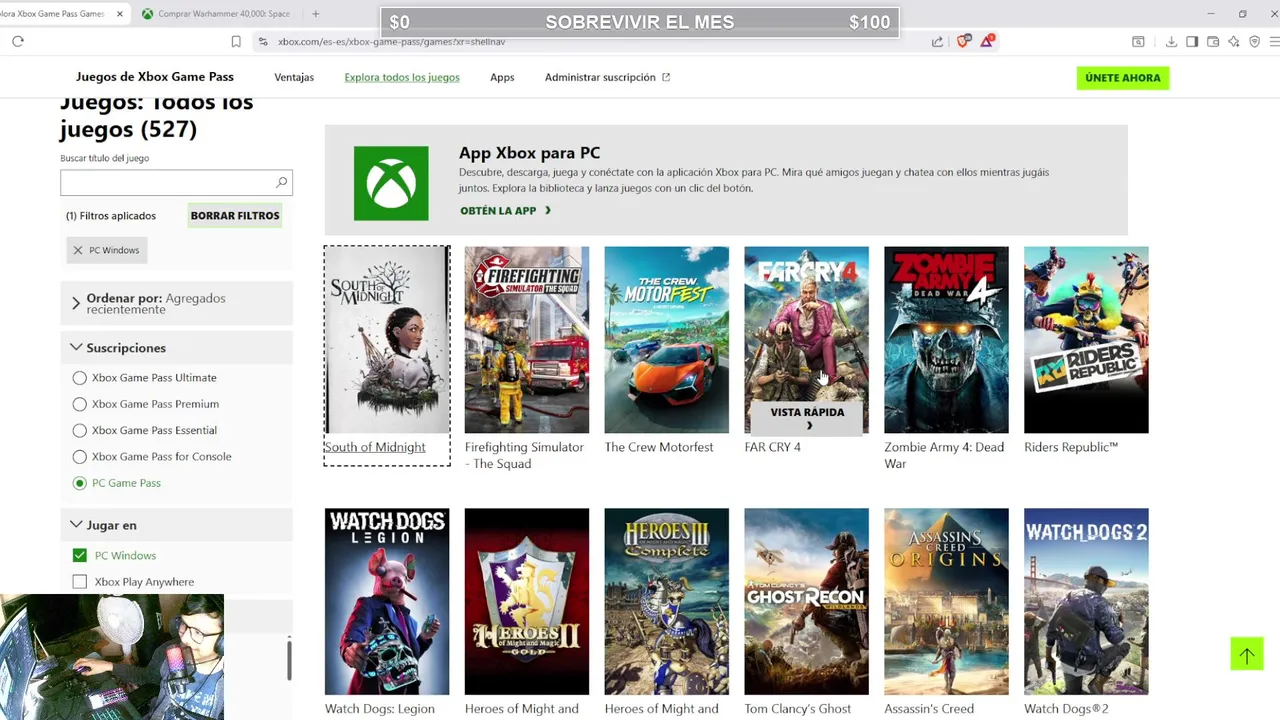This screenshot has width=1280, height=720.
Task: Open the Brave Shields lion icon
Action: pyautogui.click(x=963, y=41)
